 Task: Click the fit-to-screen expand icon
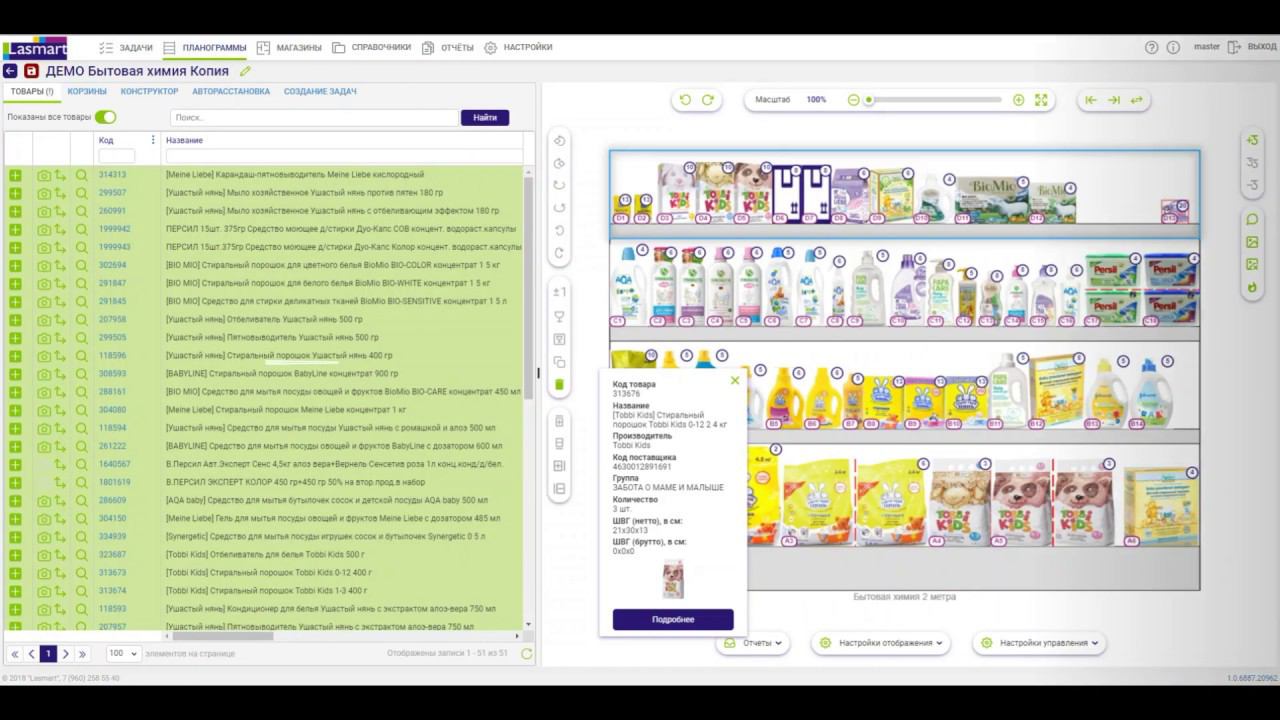[x=1041, y=100]
